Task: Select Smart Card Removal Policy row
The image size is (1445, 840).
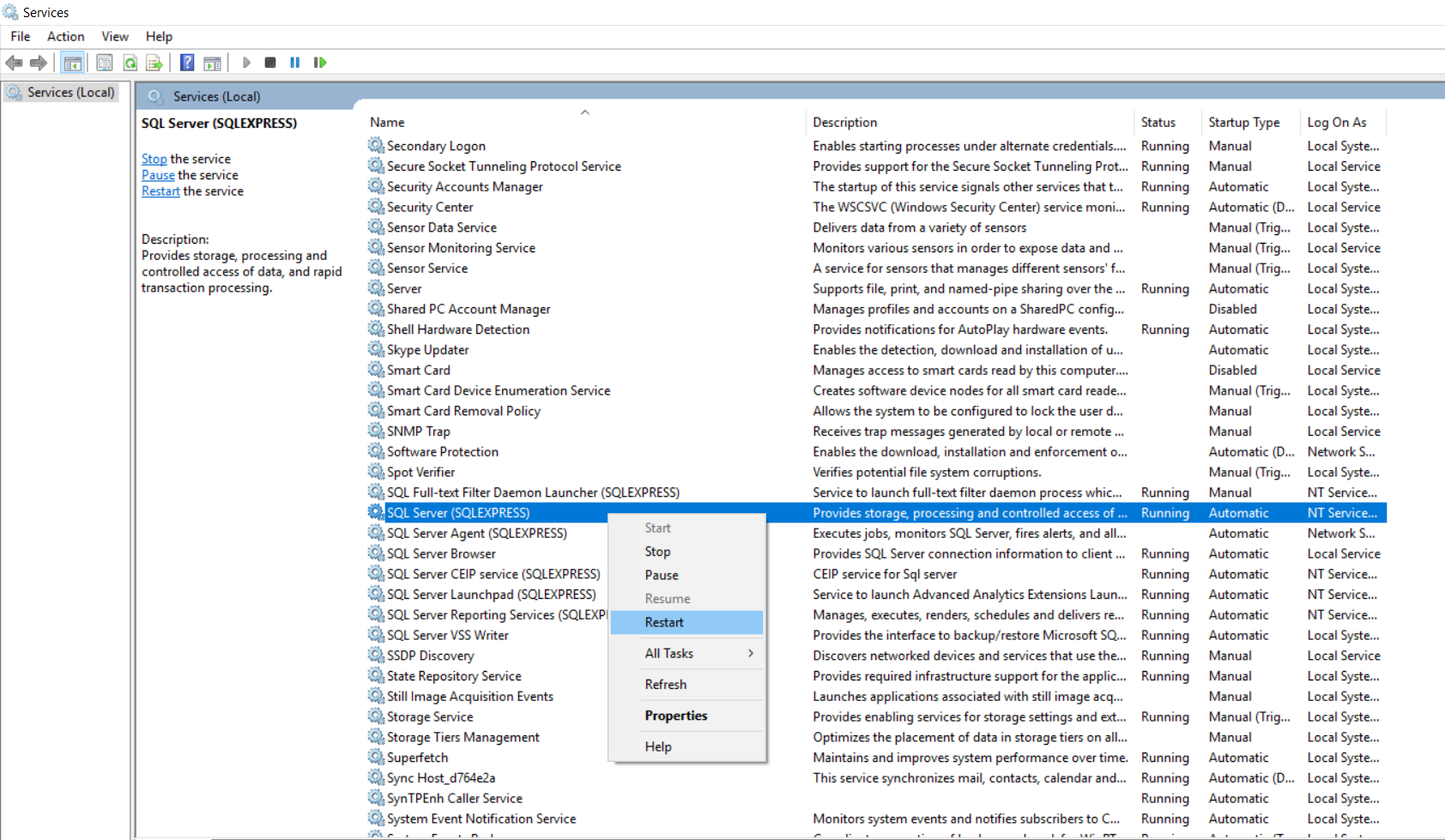Action: tap(876, 411)
